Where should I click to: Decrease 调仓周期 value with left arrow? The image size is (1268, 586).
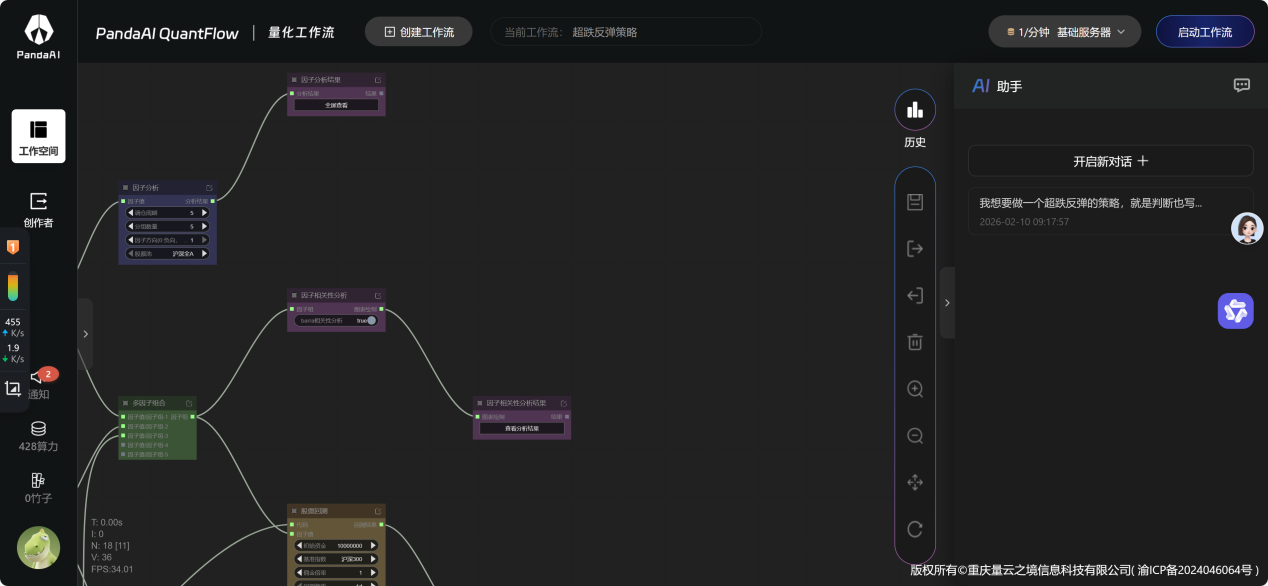click(131, 213)
